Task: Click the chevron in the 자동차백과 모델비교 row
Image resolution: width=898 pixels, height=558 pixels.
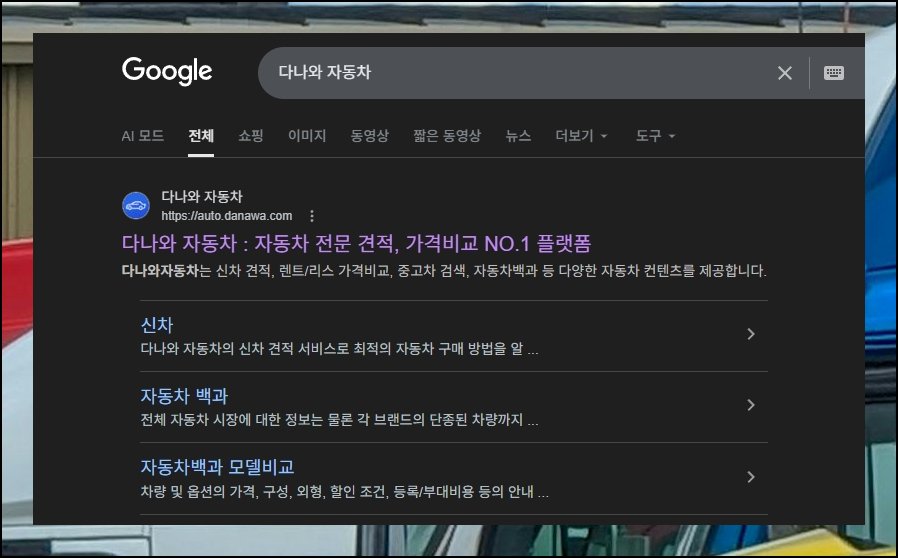Action: (751, 477)
